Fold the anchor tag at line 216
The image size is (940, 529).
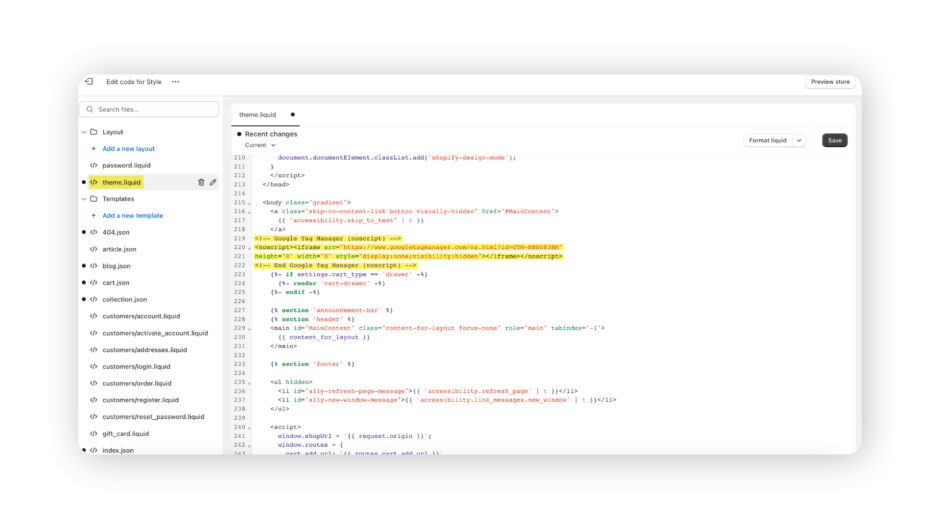tap(250, 212)
